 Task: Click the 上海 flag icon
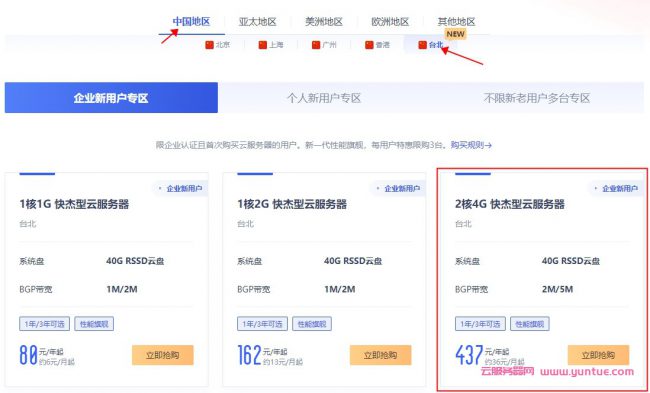point(262,45)
